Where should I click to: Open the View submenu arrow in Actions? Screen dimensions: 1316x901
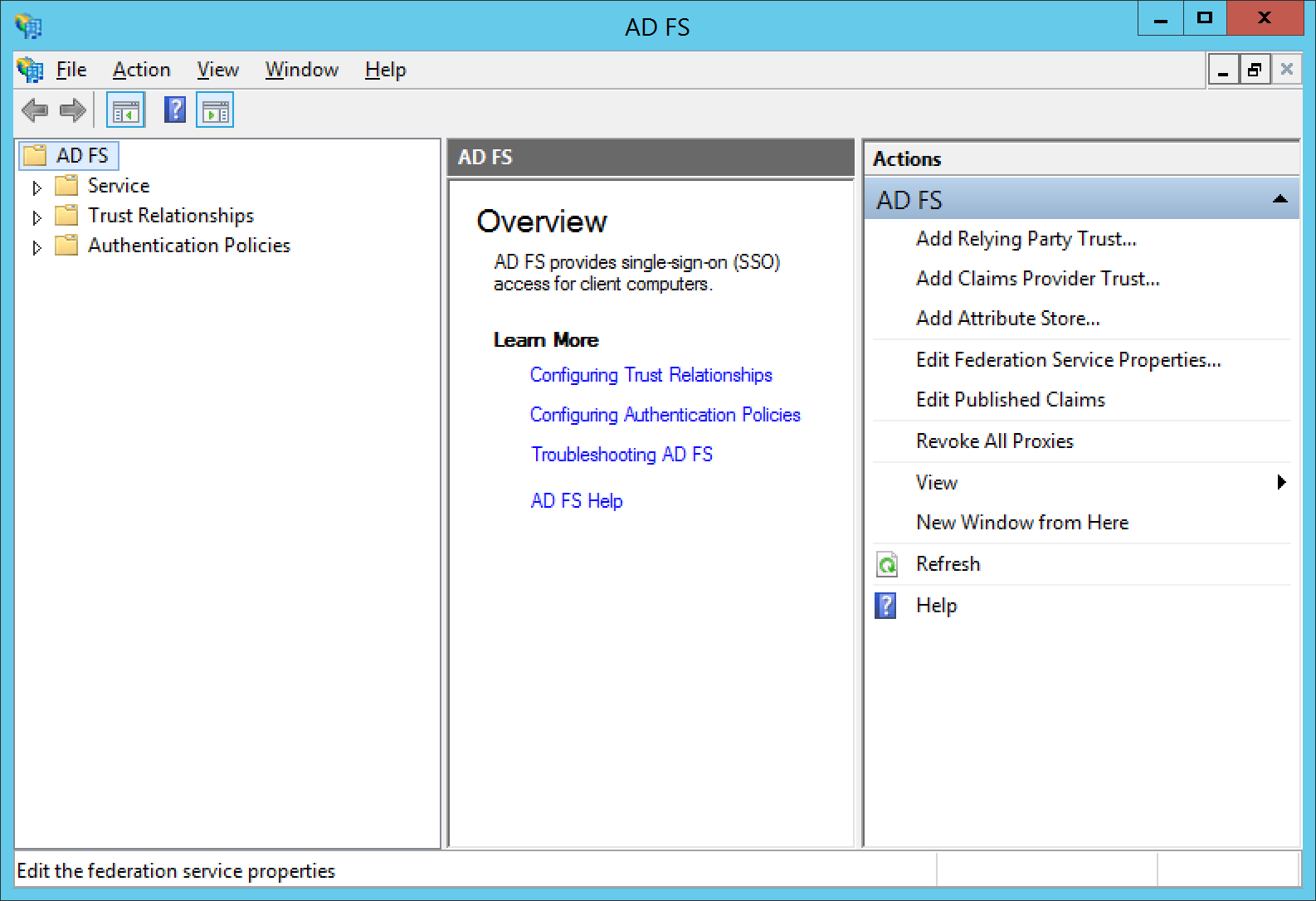(1281, 482)
